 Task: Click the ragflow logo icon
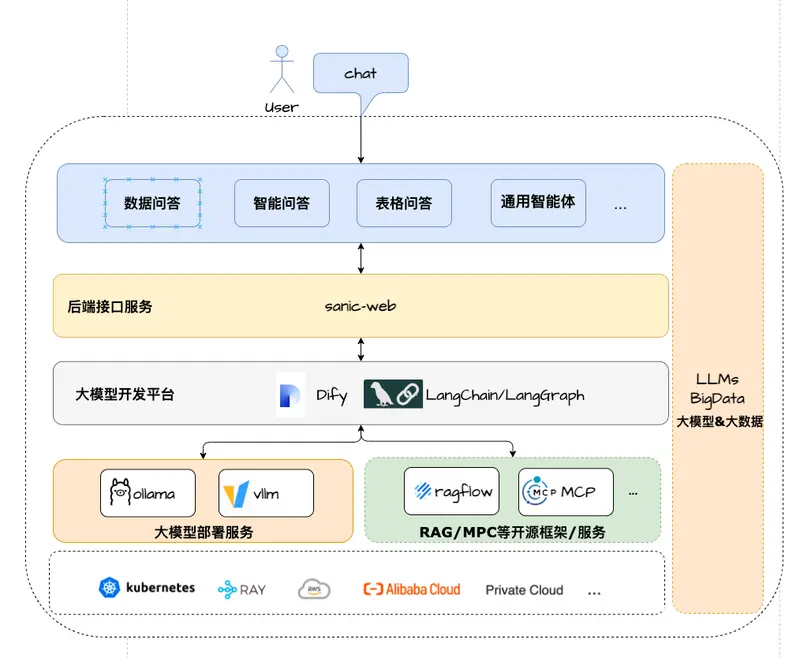(x=424, y=491)
